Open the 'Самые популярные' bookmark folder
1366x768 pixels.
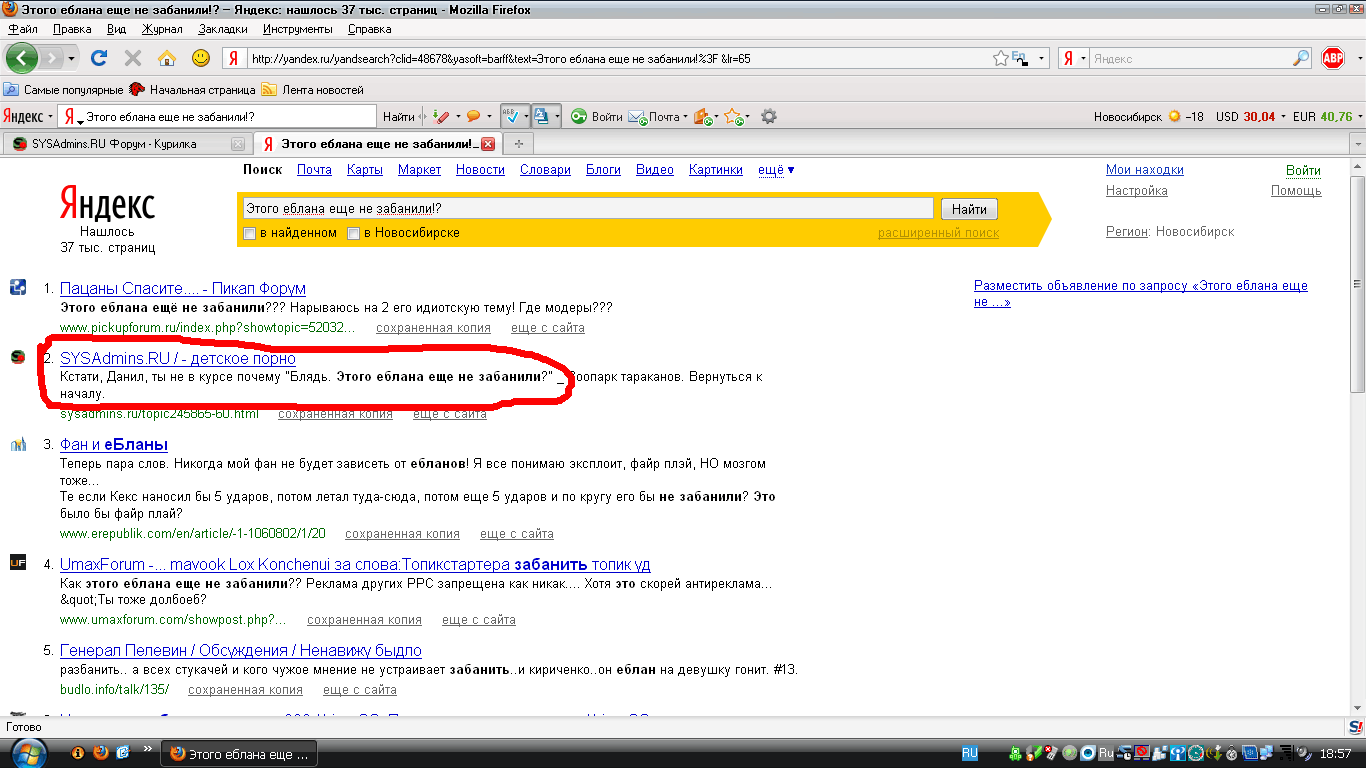64,90
